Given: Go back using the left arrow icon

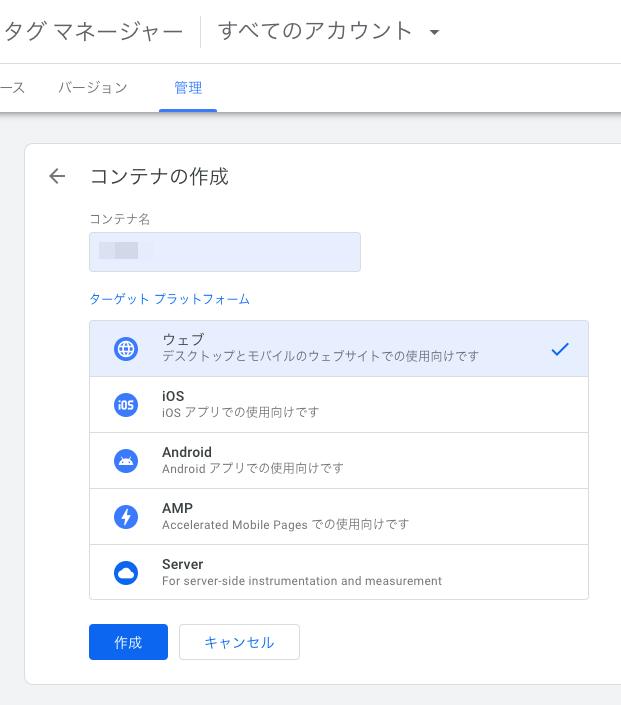Looking at the screenshot, I should (57, 176).
